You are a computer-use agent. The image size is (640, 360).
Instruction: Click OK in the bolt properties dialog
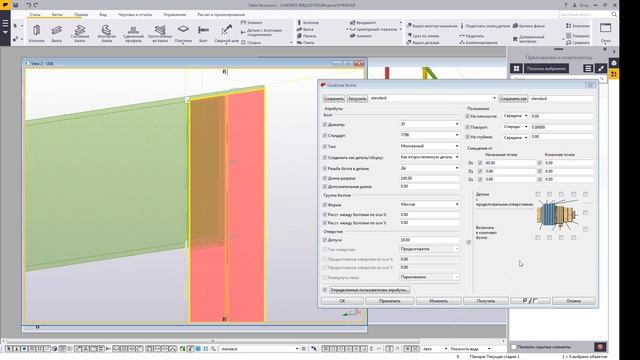tap(342, 301)
